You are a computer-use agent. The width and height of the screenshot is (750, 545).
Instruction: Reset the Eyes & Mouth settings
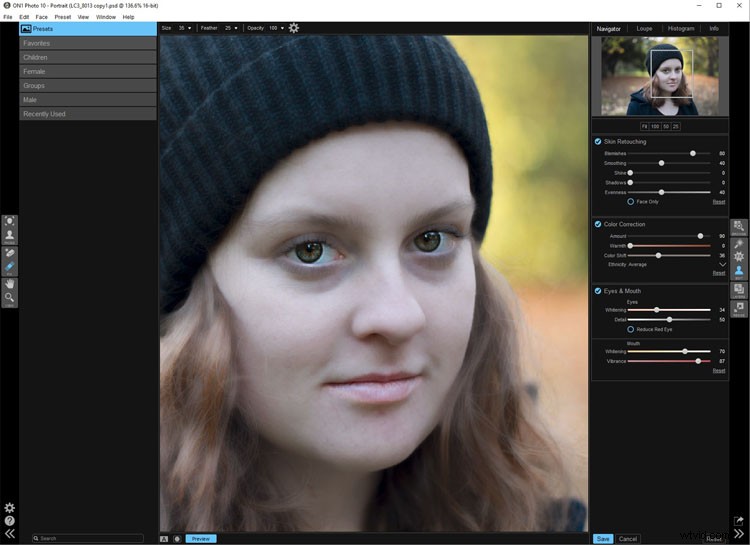point(718,371)
